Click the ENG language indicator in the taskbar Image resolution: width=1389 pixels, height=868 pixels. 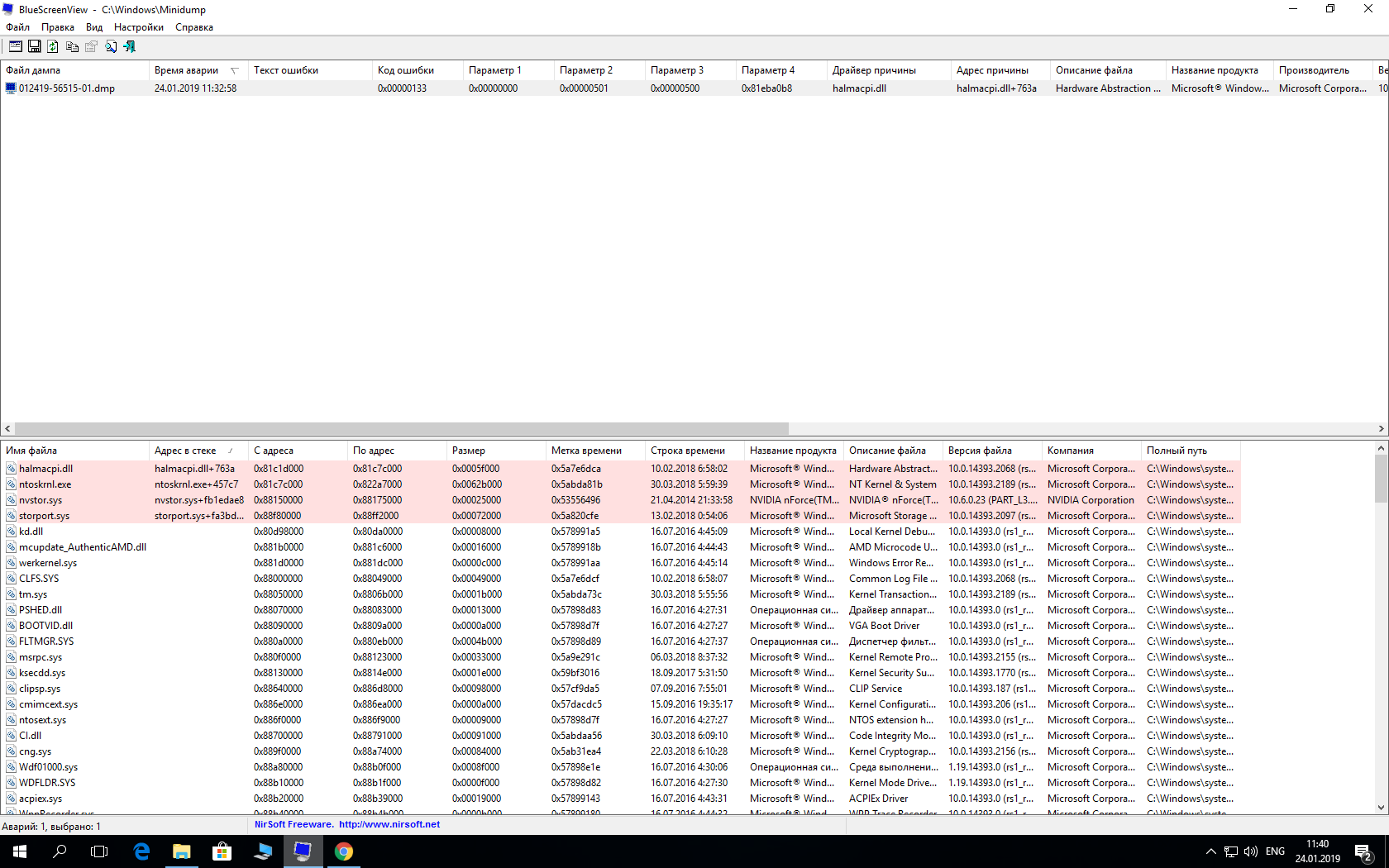[1275, 851]
